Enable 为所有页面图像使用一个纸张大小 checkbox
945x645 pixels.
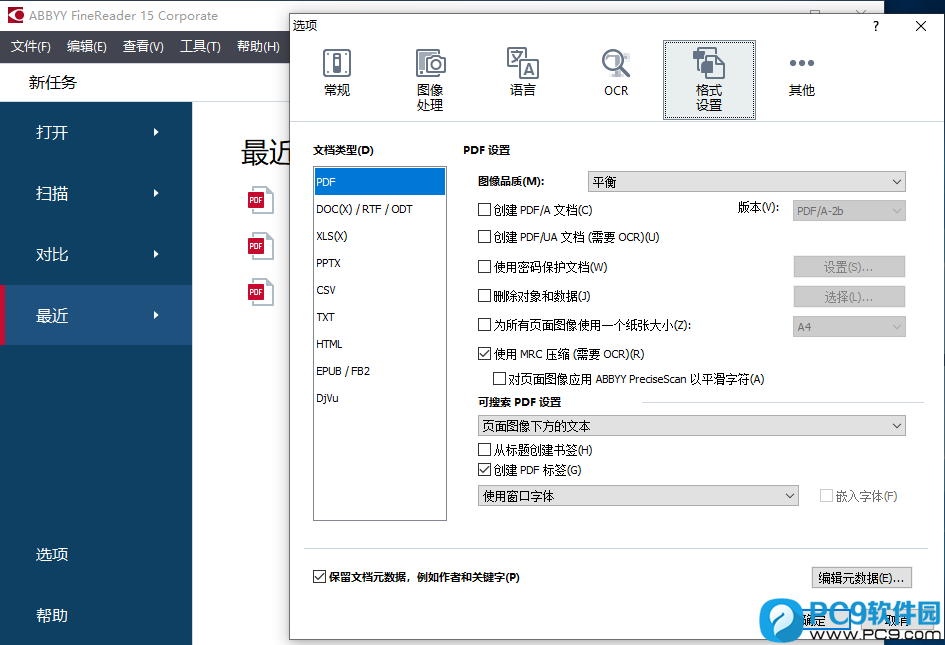click(484, 324)
